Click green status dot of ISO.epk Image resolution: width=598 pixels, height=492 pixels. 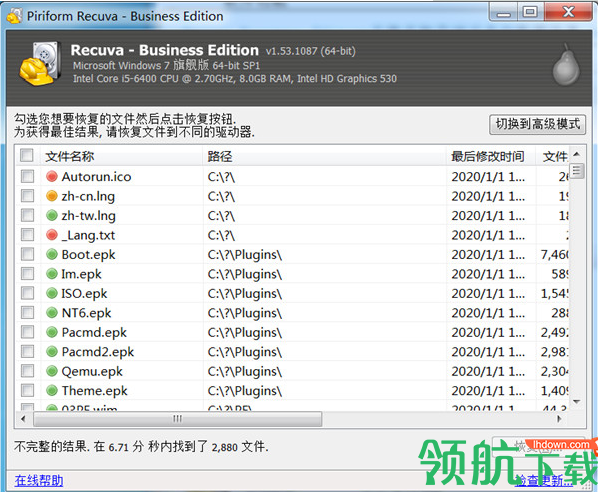pos(52,293)
